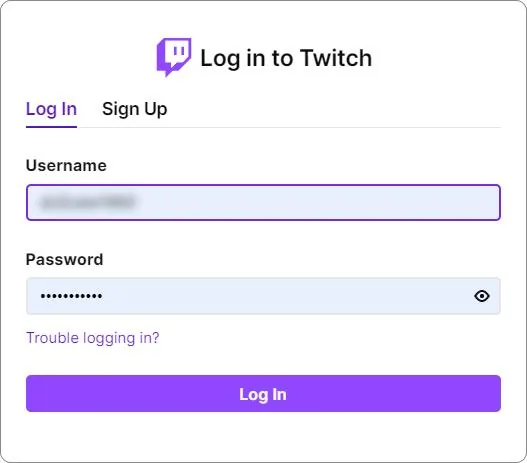Click the Username field label

pos(66,165)
